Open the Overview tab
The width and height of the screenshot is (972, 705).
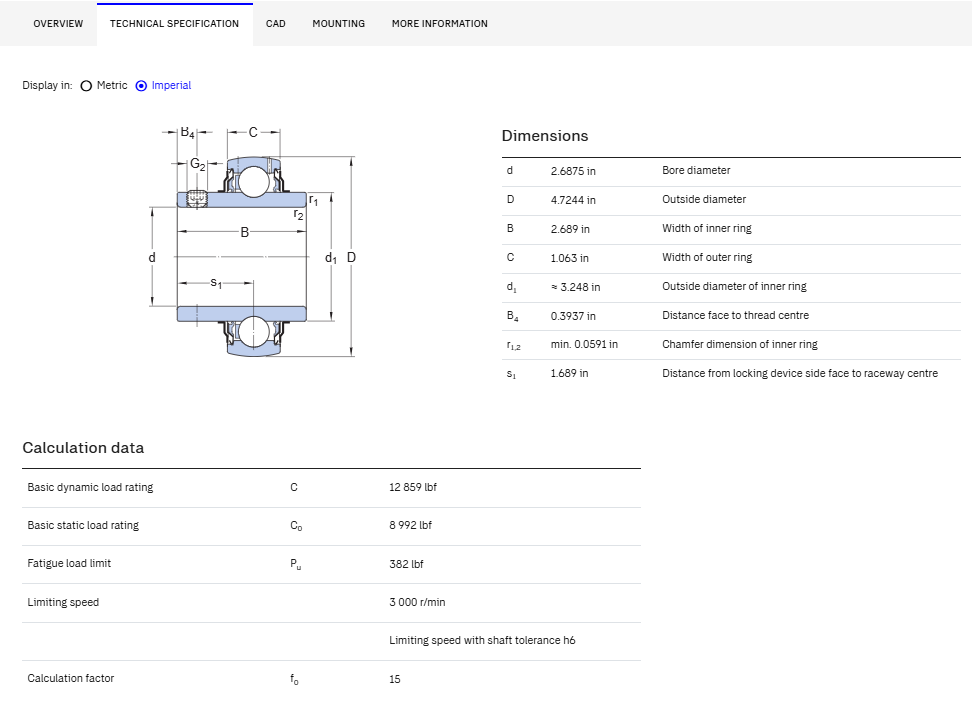(58, 24)
